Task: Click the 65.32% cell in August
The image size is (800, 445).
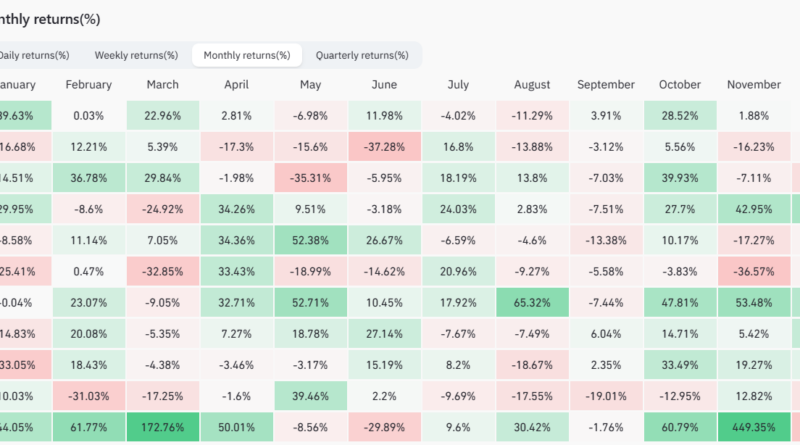Action: pyautogui.click(x=532, y=301)
